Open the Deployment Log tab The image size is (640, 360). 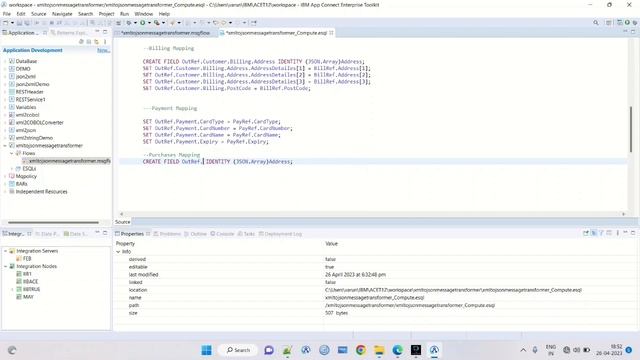280,234
